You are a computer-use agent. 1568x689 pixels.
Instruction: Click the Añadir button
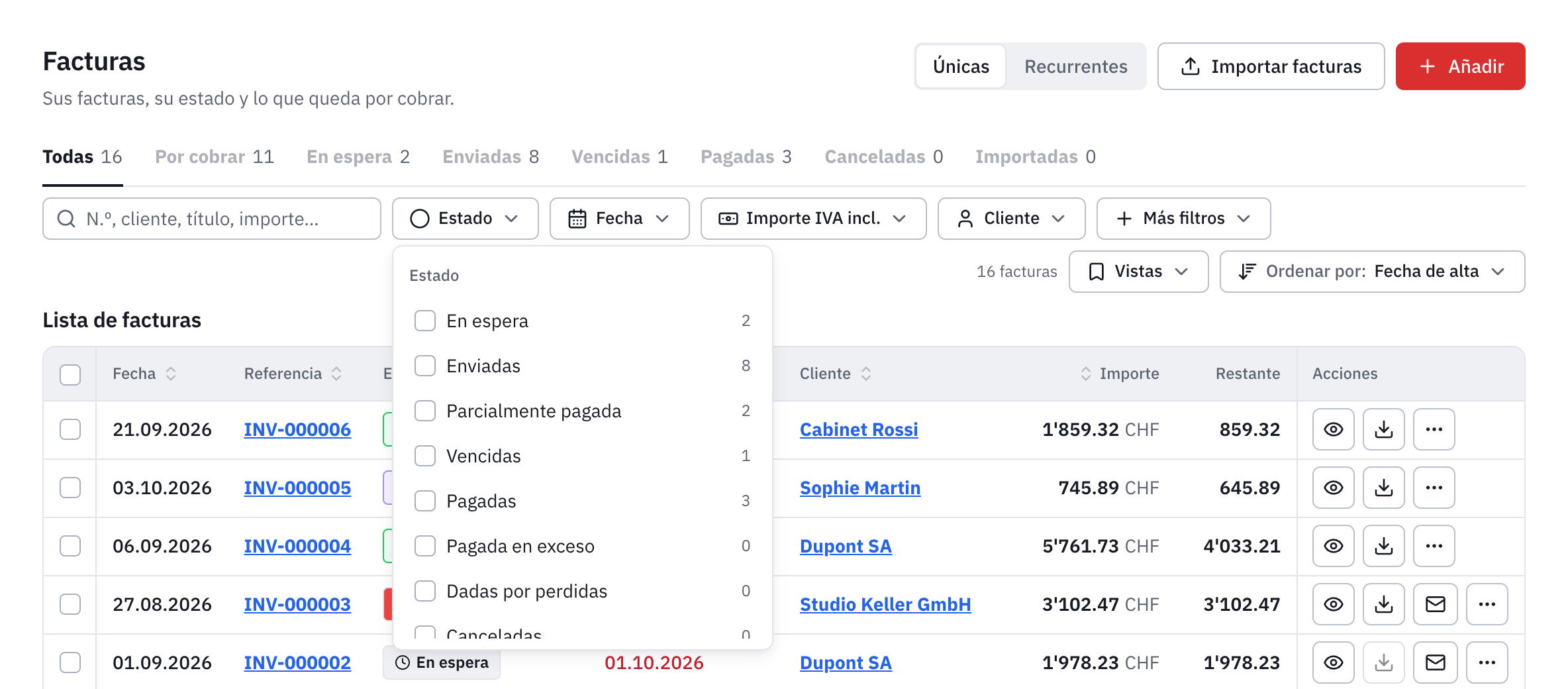[x=1460, y=66]
